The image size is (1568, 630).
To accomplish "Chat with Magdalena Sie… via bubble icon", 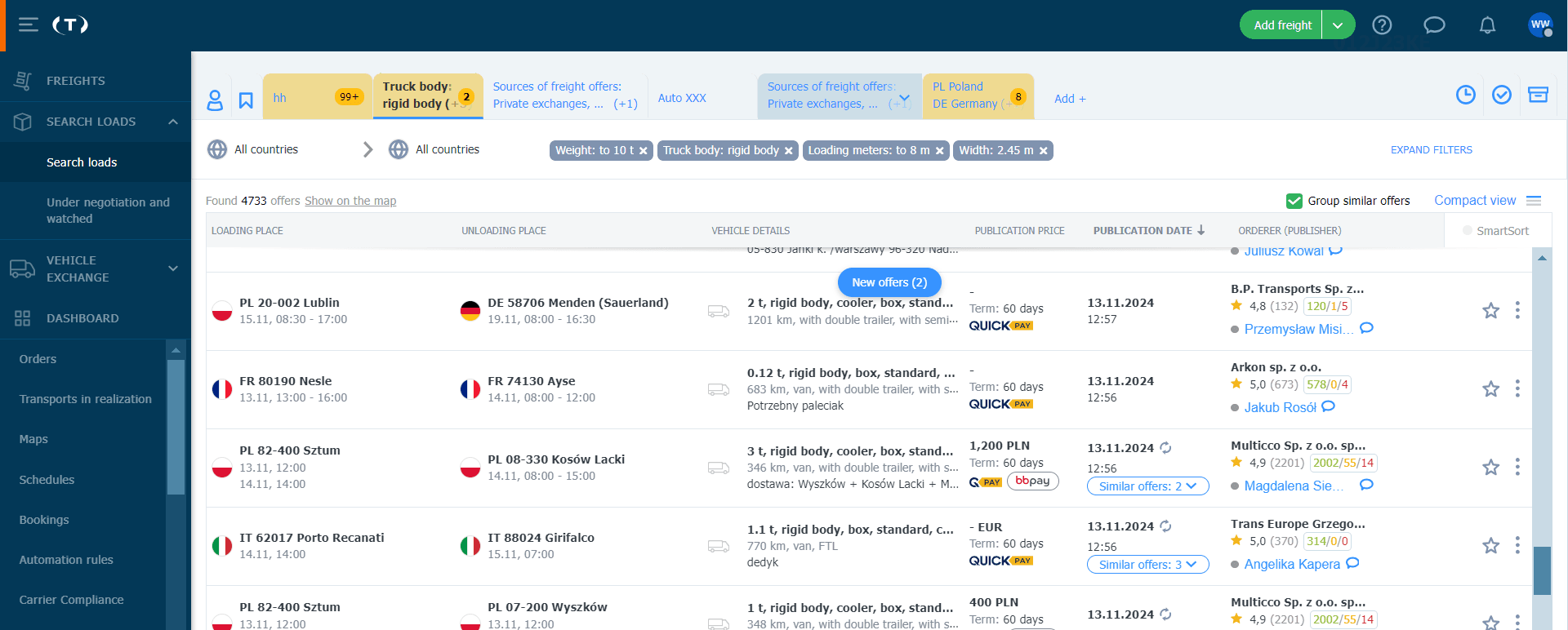I will (x=1366, y=485).
